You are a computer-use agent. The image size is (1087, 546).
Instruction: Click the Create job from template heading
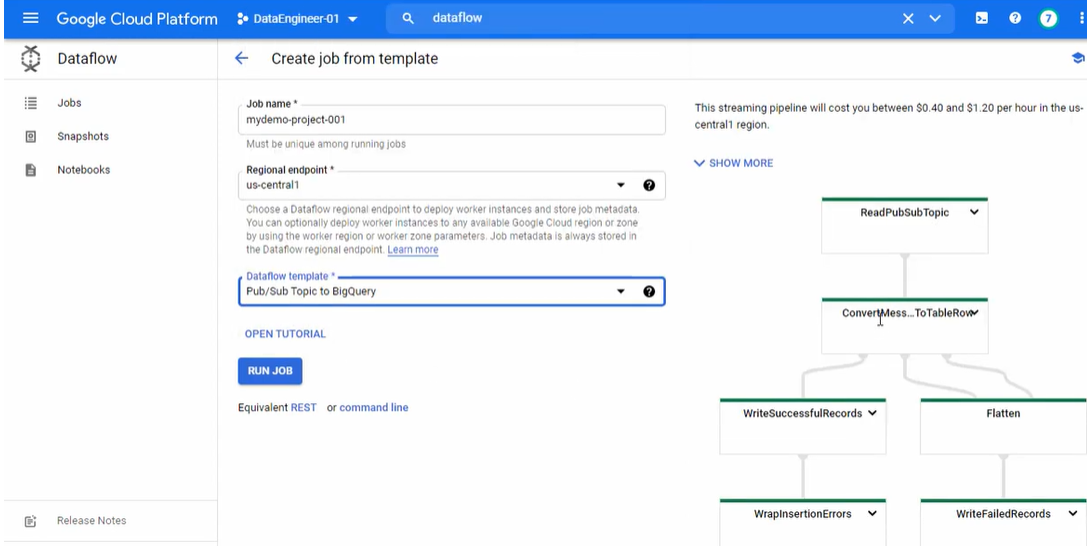[x=354, y=59]
